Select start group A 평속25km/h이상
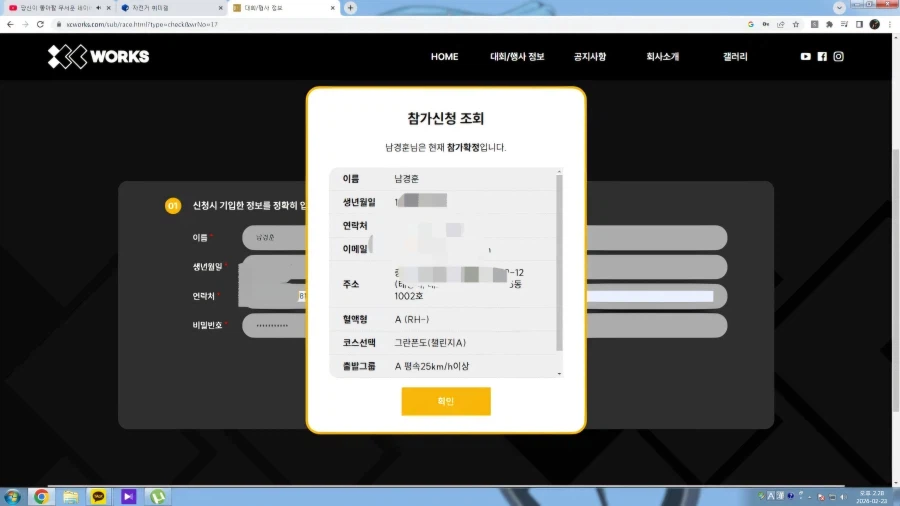Image resolution: width=900 pixels, height=506 pixels. [432, 366]
